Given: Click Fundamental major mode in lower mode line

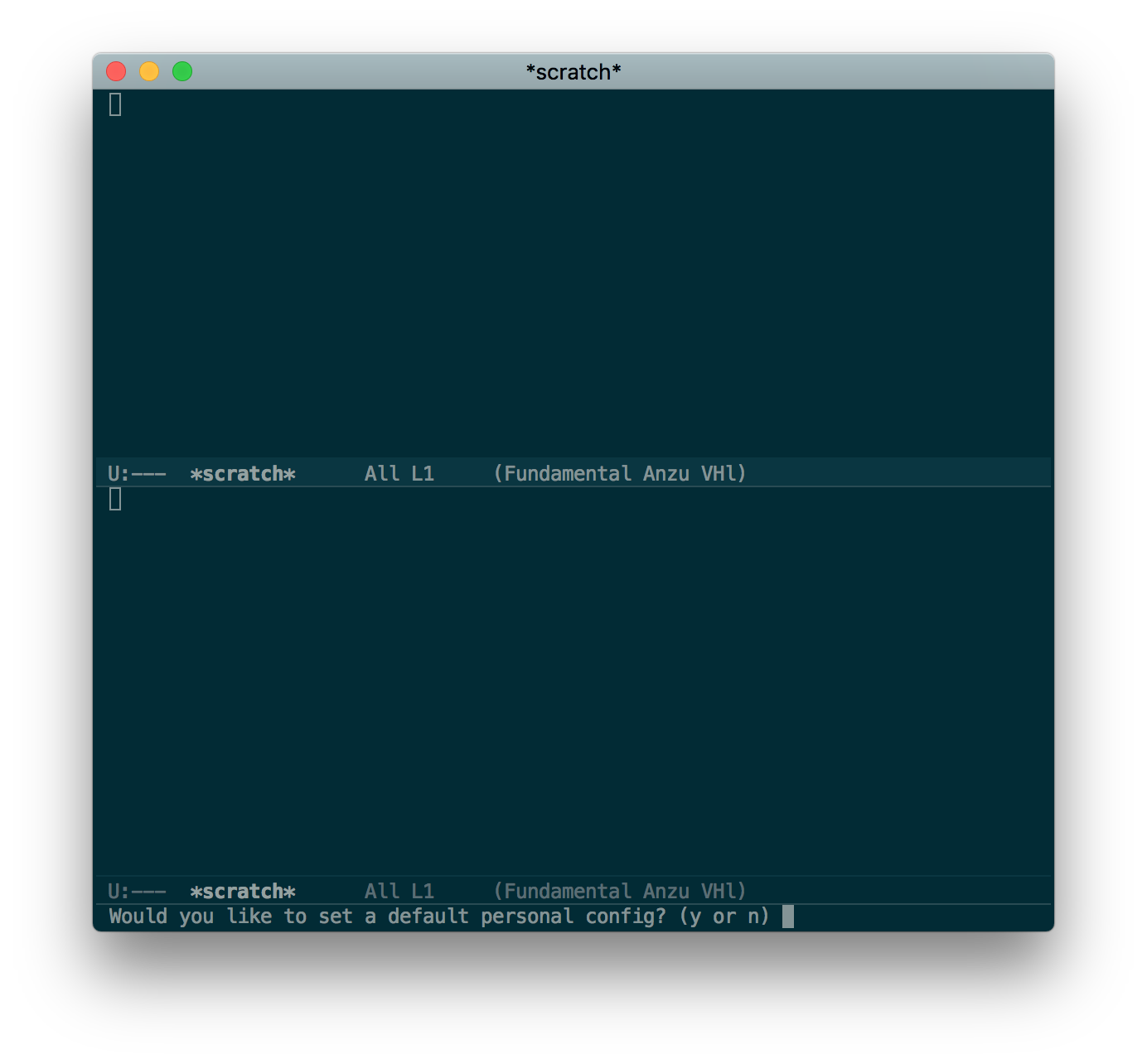Looking at the screenshot, I should 568,892.
